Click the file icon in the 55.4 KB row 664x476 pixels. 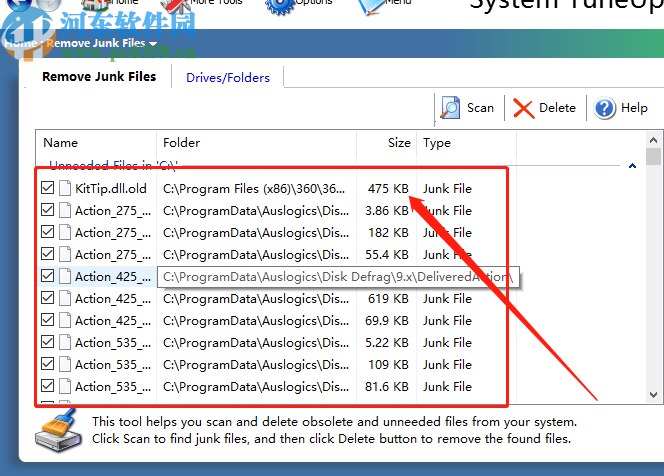coord(65,254)
